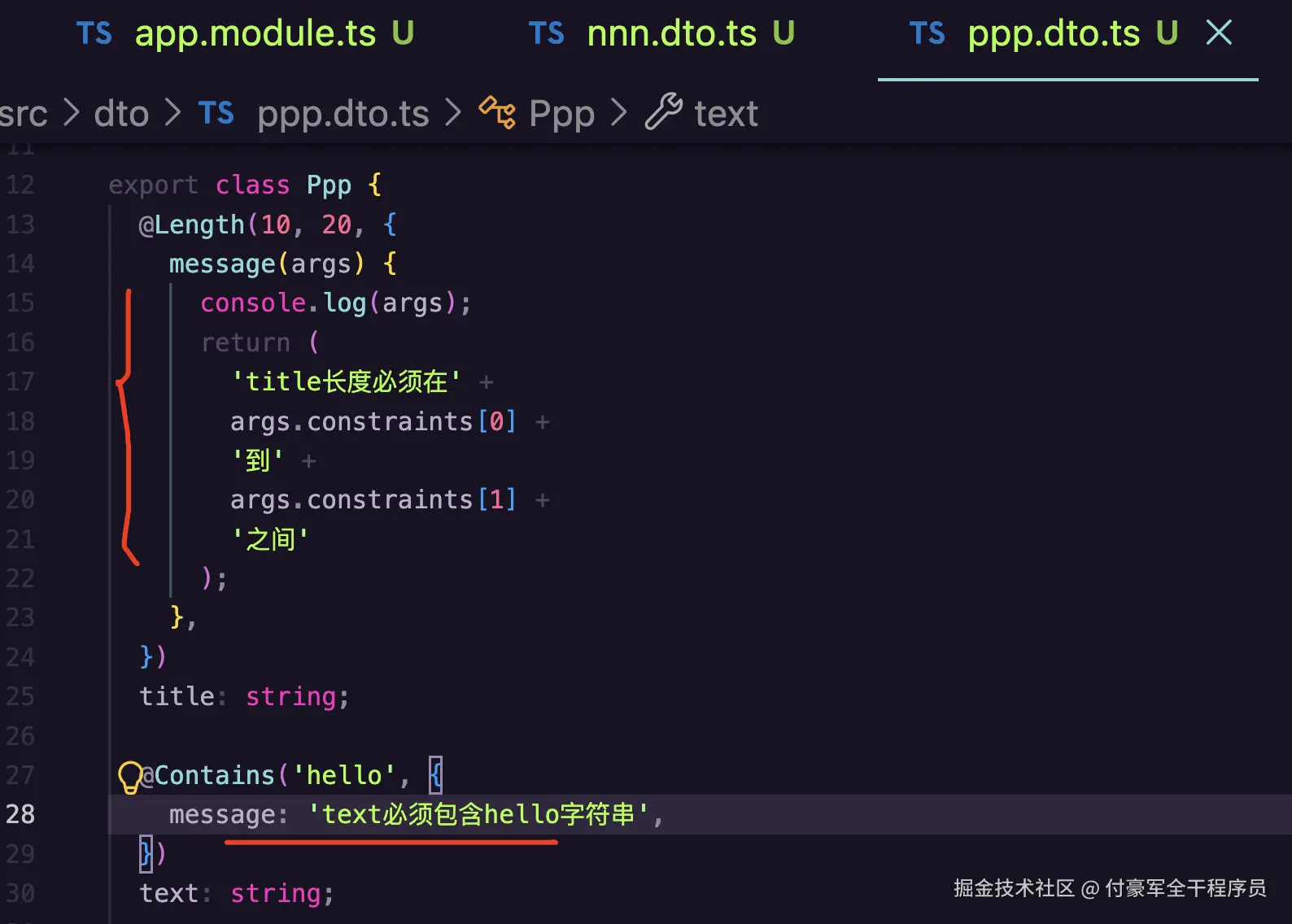Click the TS file icon in breadcrumb
The image size is (1292, 924).
pos(216,113)
